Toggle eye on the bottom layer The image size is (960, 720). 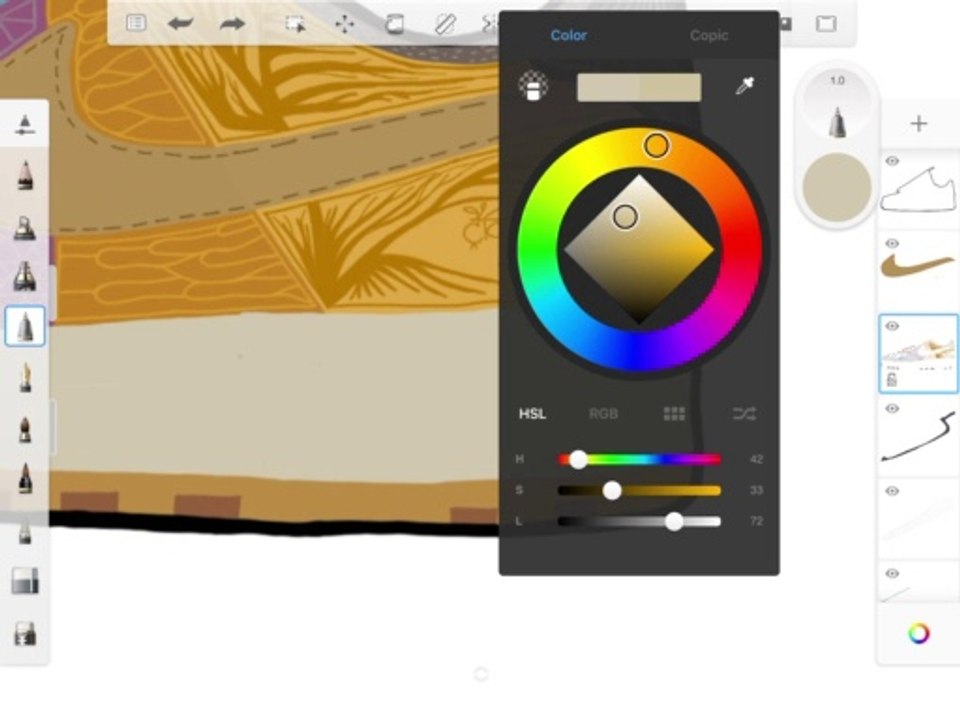point(892,574)
